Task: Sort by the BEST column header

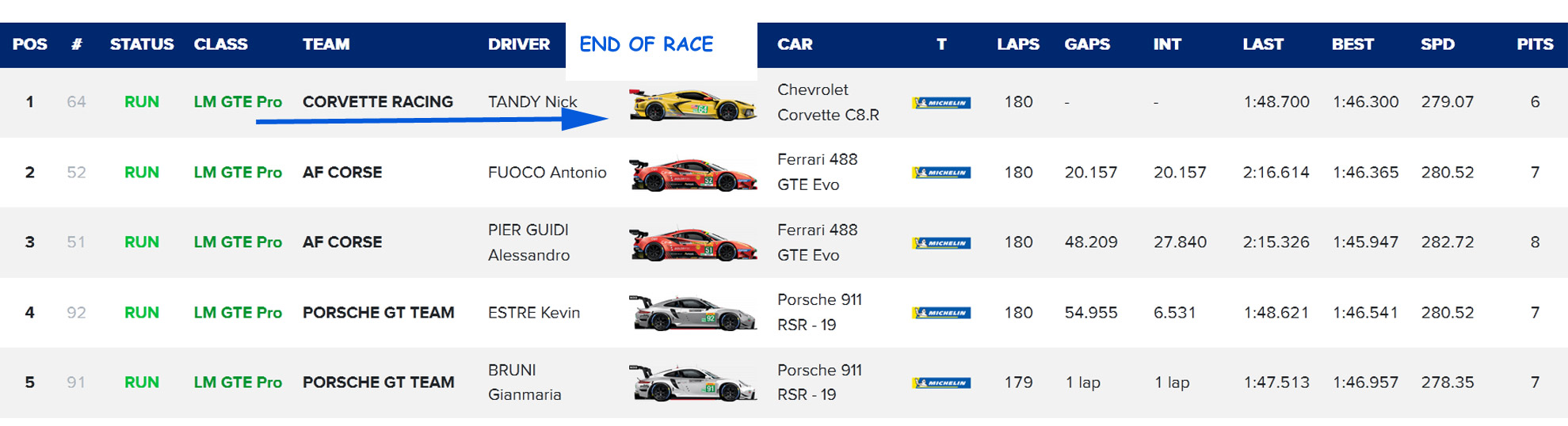Action: point(1352,44)
